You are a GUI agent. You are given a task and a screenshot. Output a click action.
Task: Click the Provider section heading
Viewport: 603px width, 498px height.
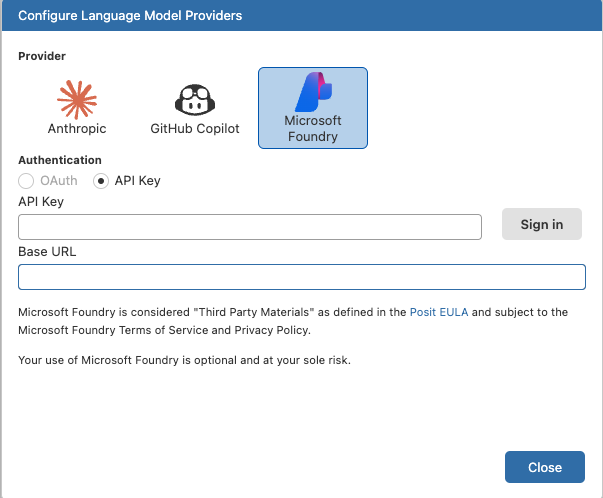click(x=42, y=57)
